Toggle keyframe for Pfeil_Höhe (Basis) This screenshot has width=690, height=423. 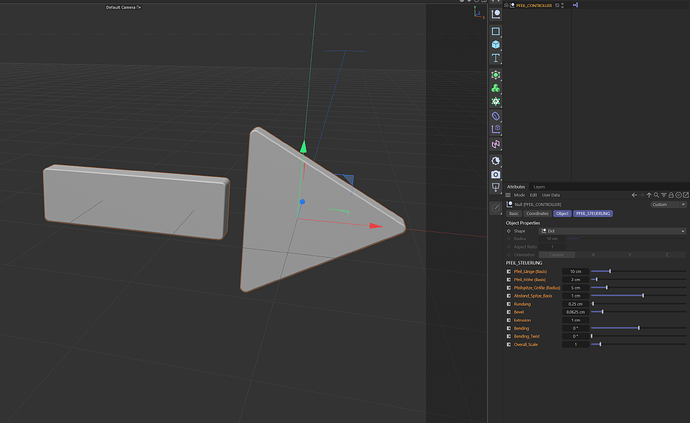point(509,280)
